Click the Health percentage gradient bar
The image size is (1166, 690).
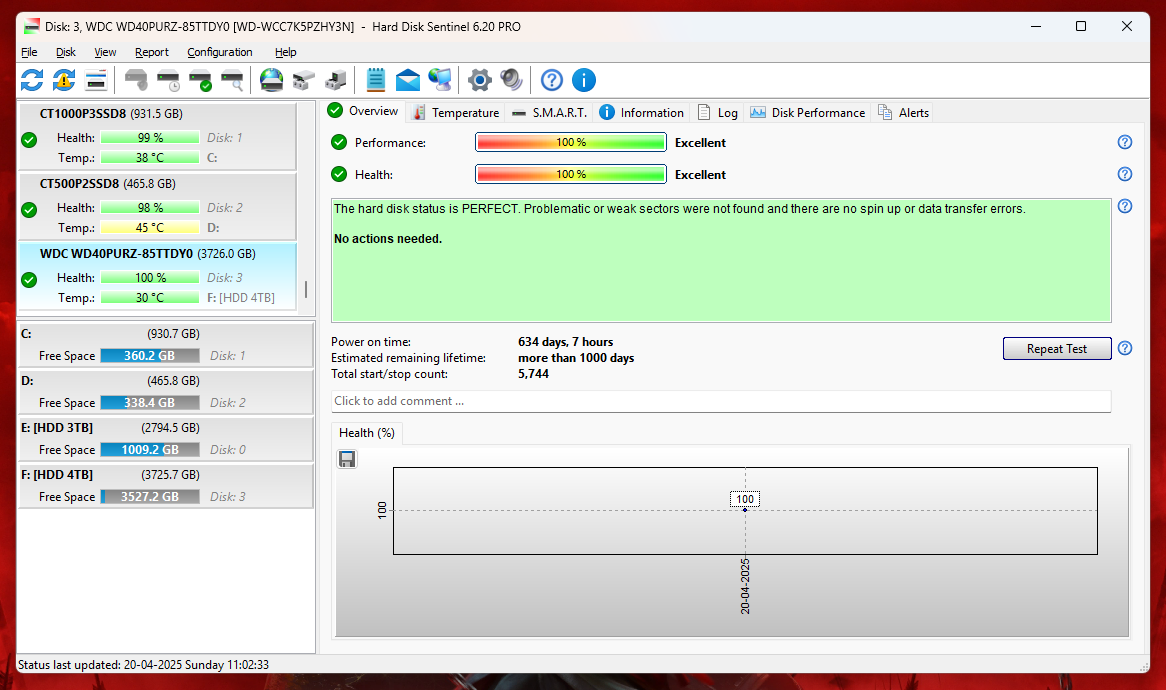570,175
